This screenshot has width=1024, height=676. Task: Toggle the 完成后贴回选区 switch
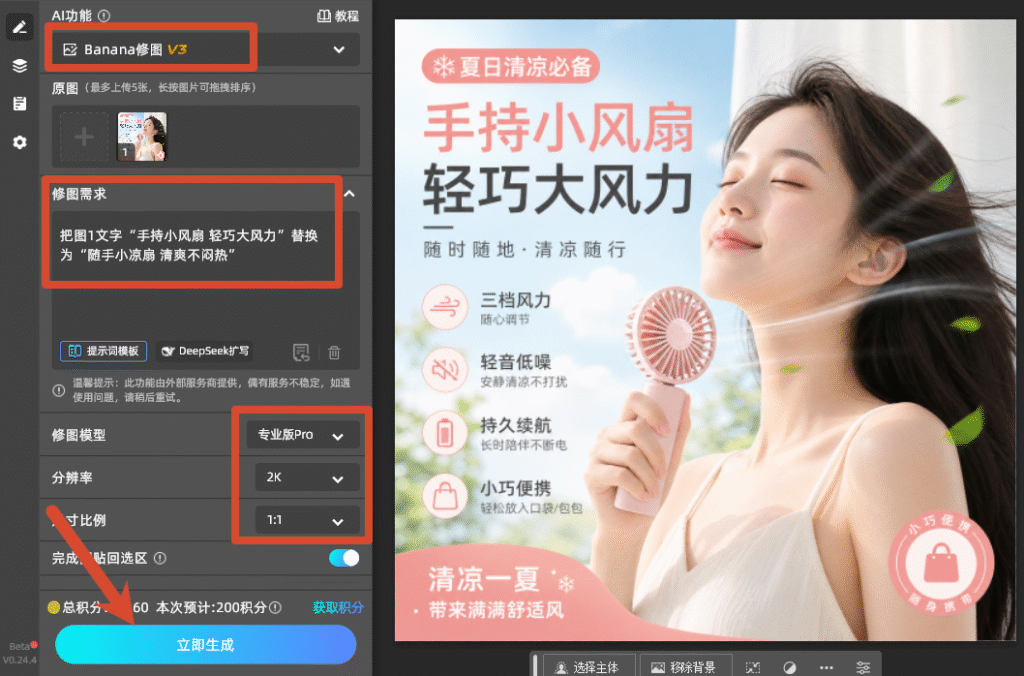coord(344,558)
